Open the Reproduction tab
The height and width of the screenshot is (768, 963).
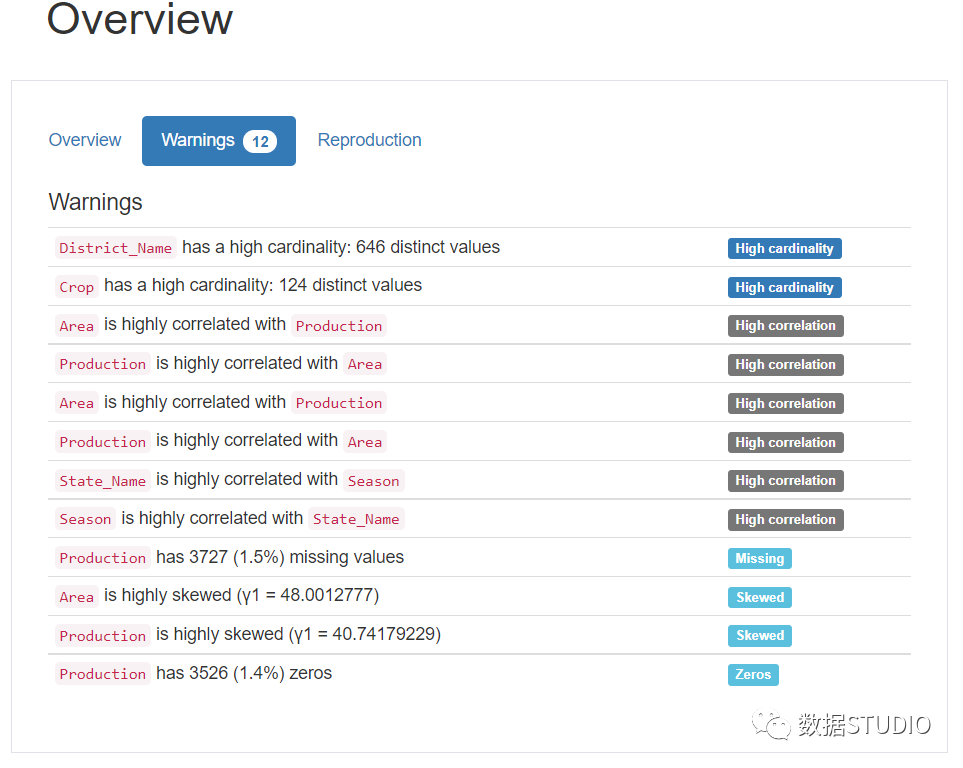[x=369, y=140]
